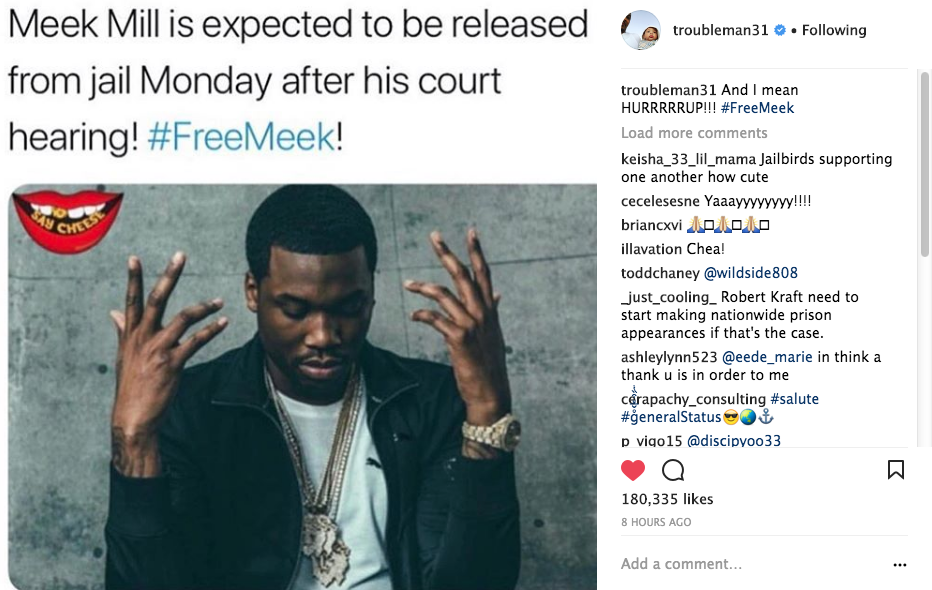Open troubleman31's profile picture
The height and width of the screenshot is (590, 932).
pyautogui.click(x=641, y=30)
